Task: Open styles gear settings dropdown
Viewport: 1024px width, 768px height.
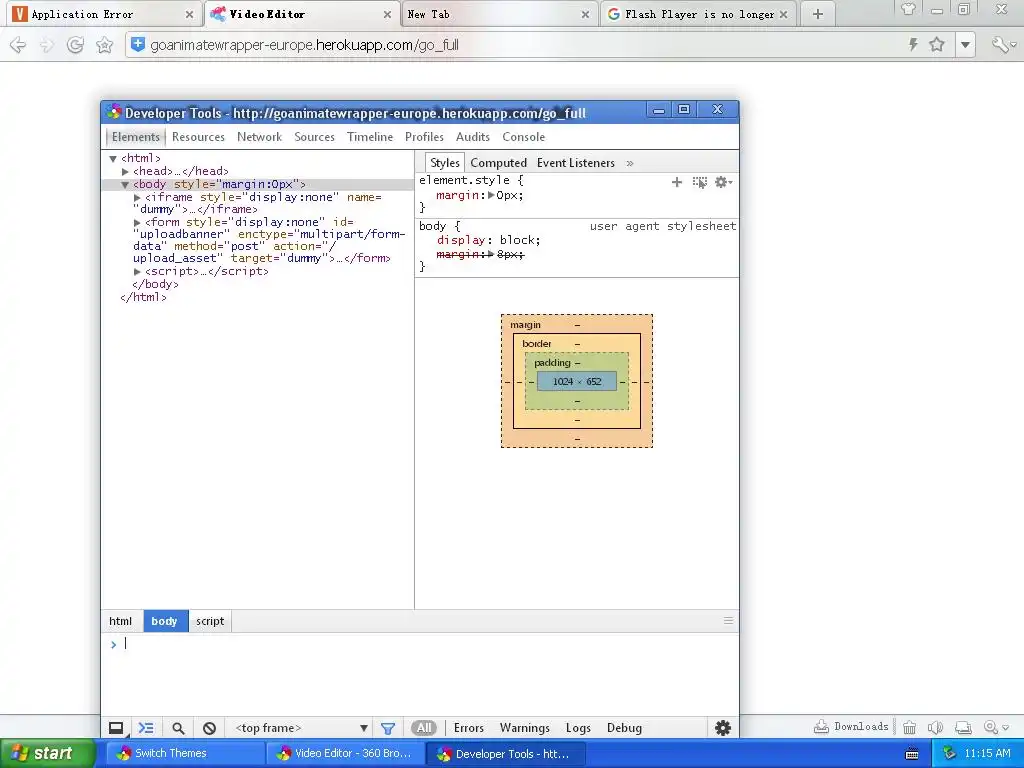Action: pos(723,182)
